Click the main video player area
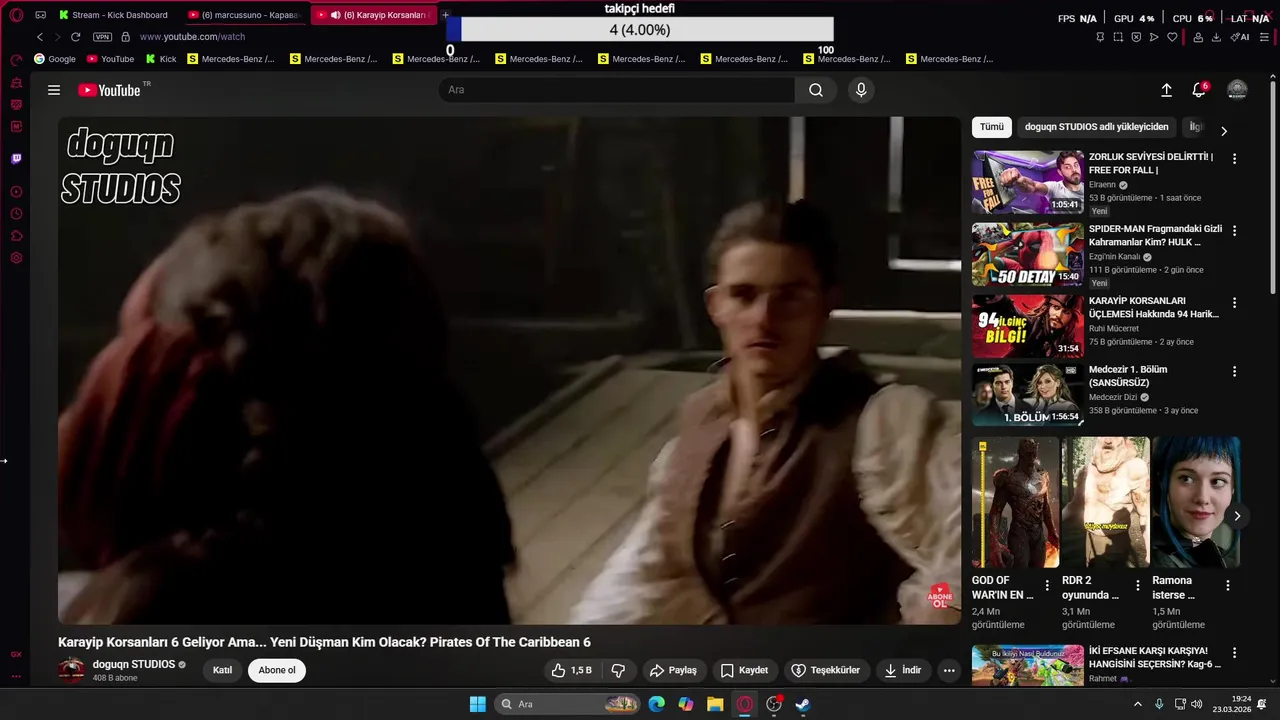 (509, 370)
